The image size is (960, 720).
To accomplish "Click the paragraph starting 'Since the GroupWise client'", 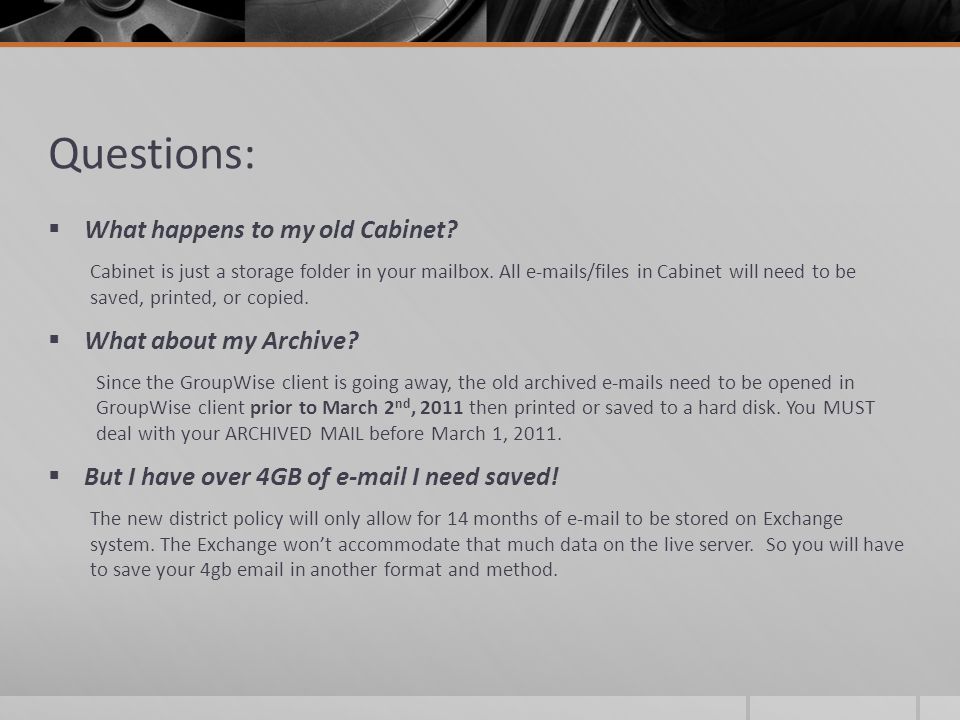I will tap(485, 408).
